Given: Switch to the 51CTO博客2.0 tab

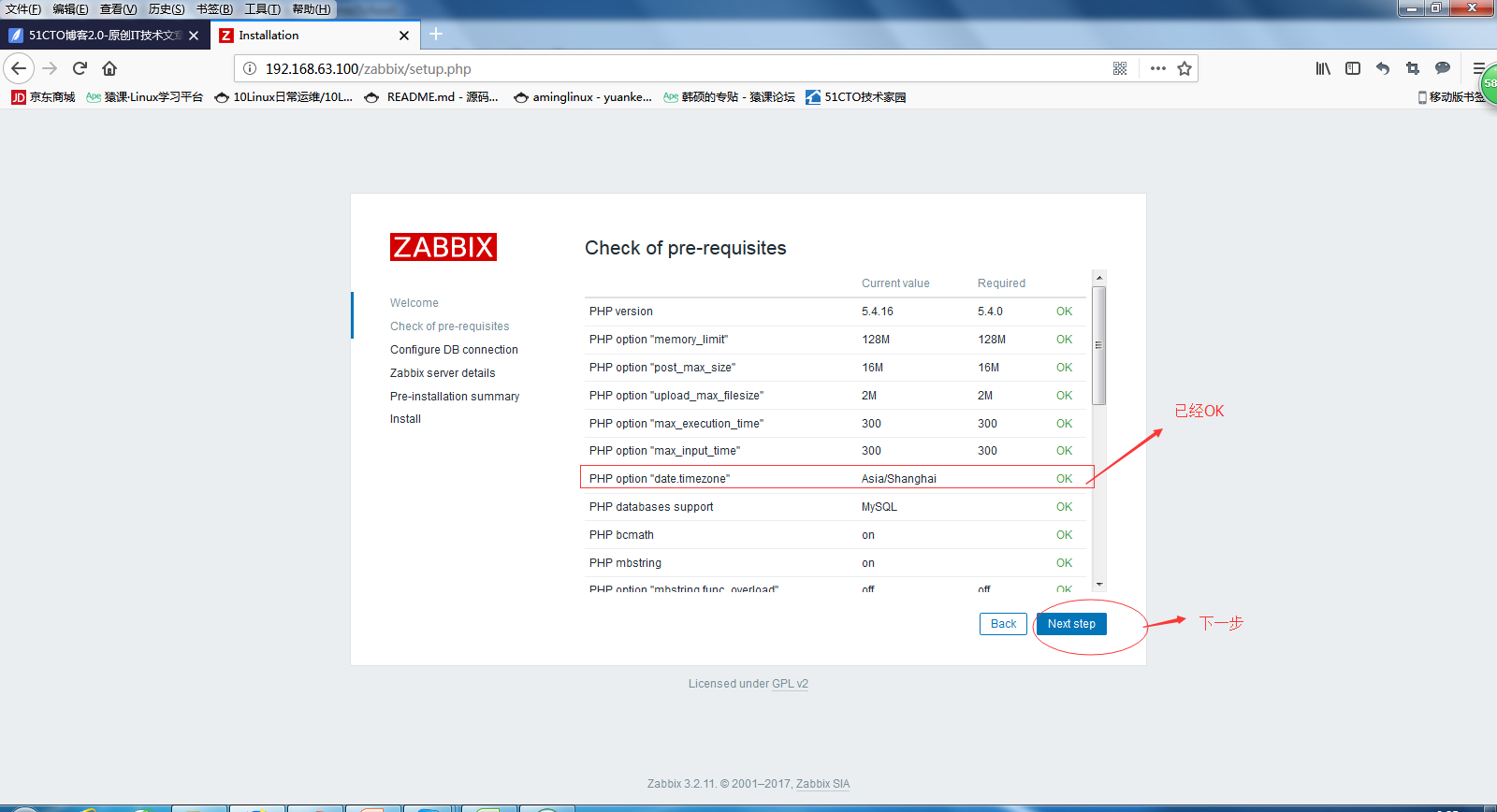Looking at the screenshot, I should point(105,36).
